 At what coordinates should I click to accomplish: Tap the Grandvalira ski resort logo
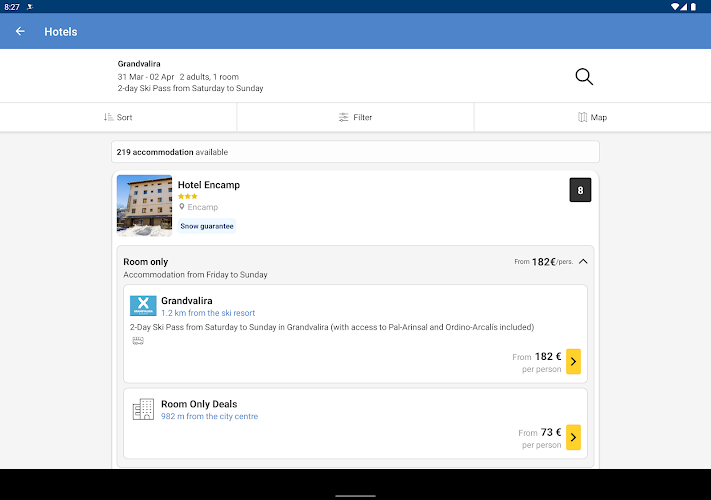pyautogui.click(x=143, y=306)
